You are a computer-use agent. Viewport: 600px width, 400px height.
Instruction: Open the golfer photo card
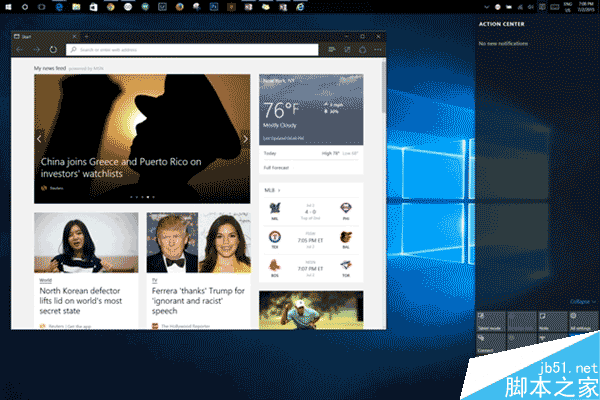tap(311, 310)
